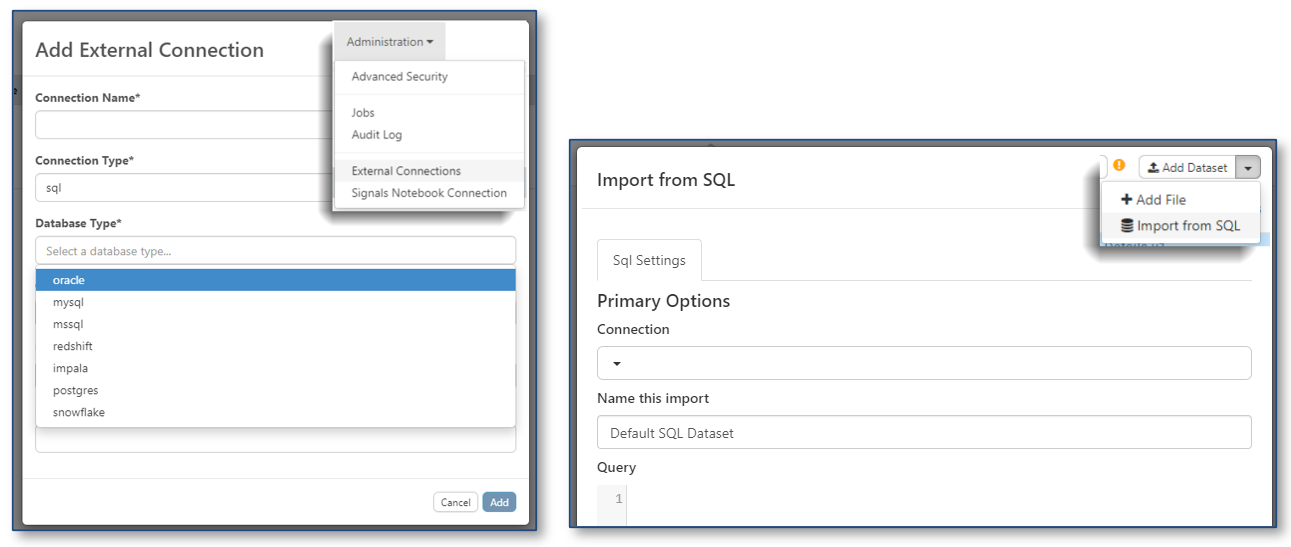Viewport: 1291px width, 547px height.
Task: Select Import from SQL menu entry
Action: 1180,226
